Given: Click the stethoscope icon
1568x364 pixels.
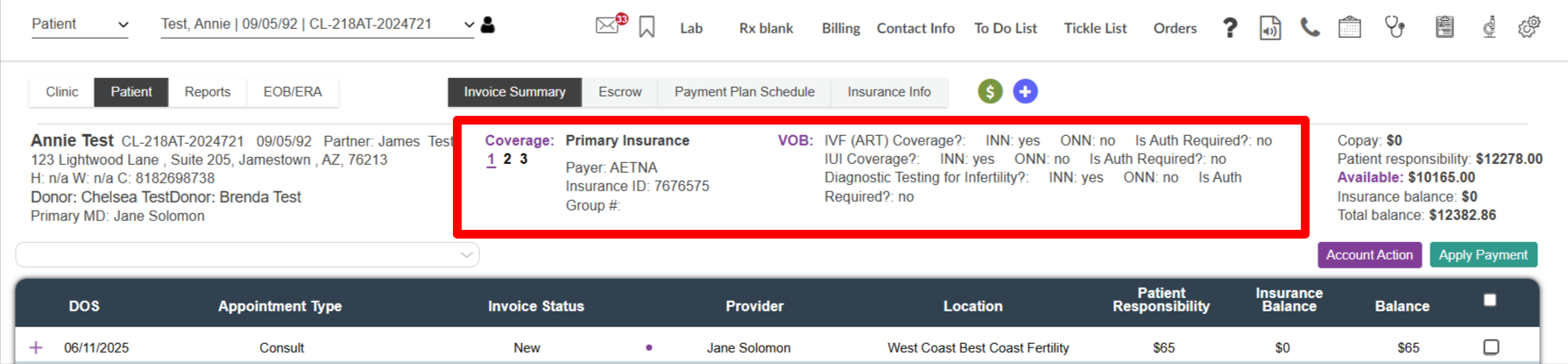Looking at the screenshot, I should pyautogui.click(x=1395, y=27).
